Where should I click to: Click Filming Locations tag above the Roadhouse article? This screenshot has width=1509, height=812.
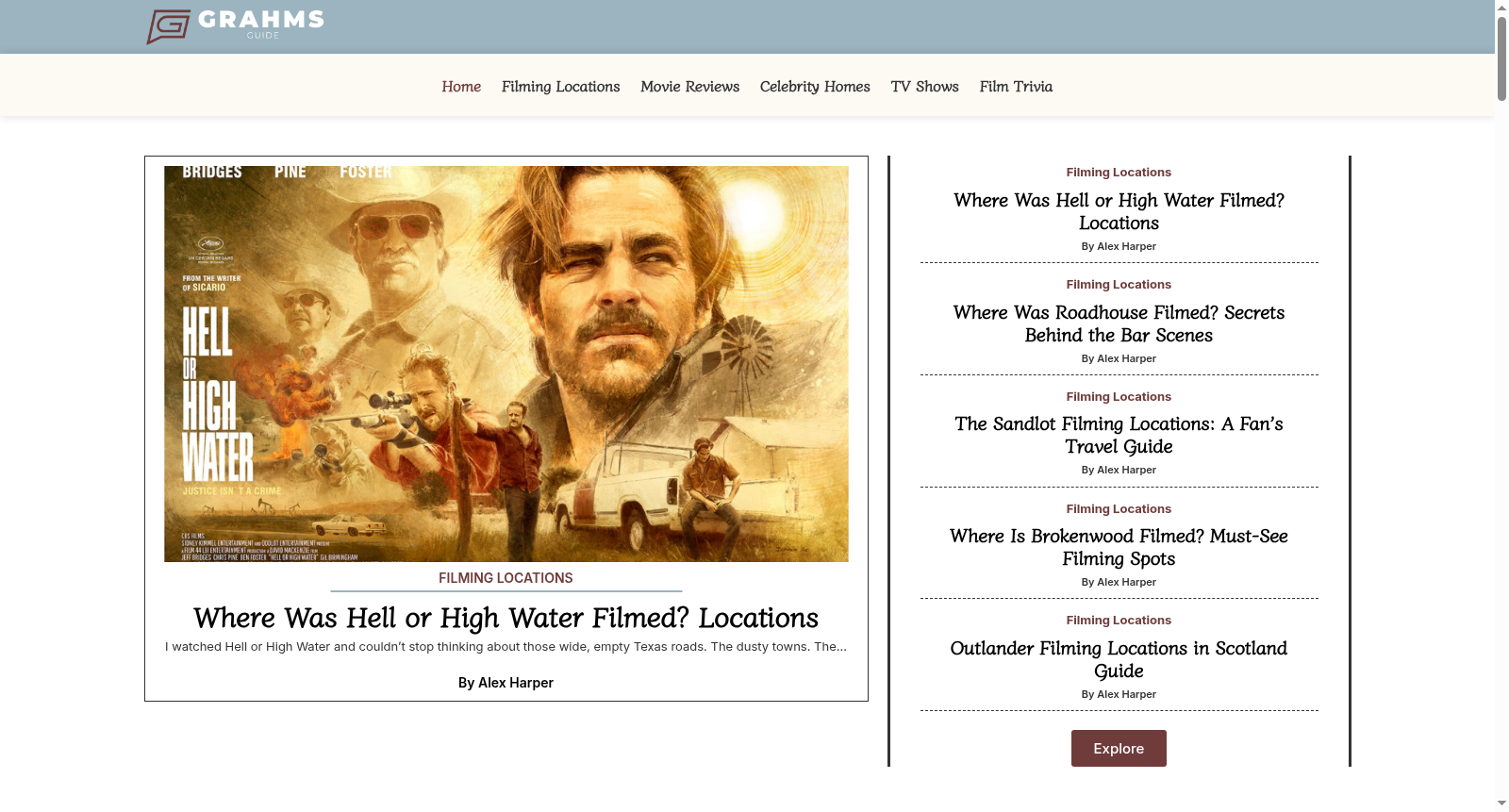(x=1119, y=285)
